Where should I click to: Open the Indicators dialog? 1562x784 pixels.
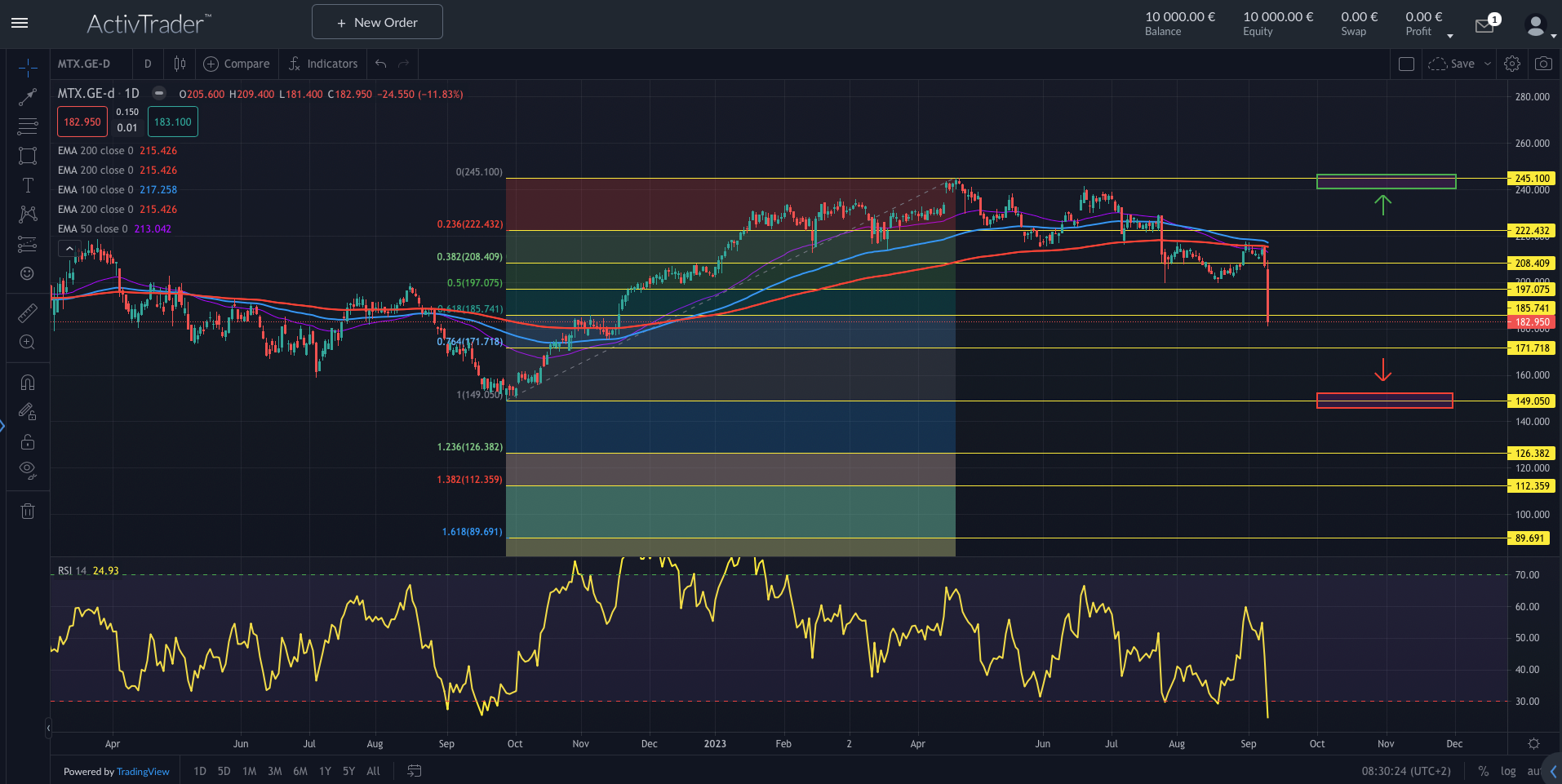click(323, 64)
